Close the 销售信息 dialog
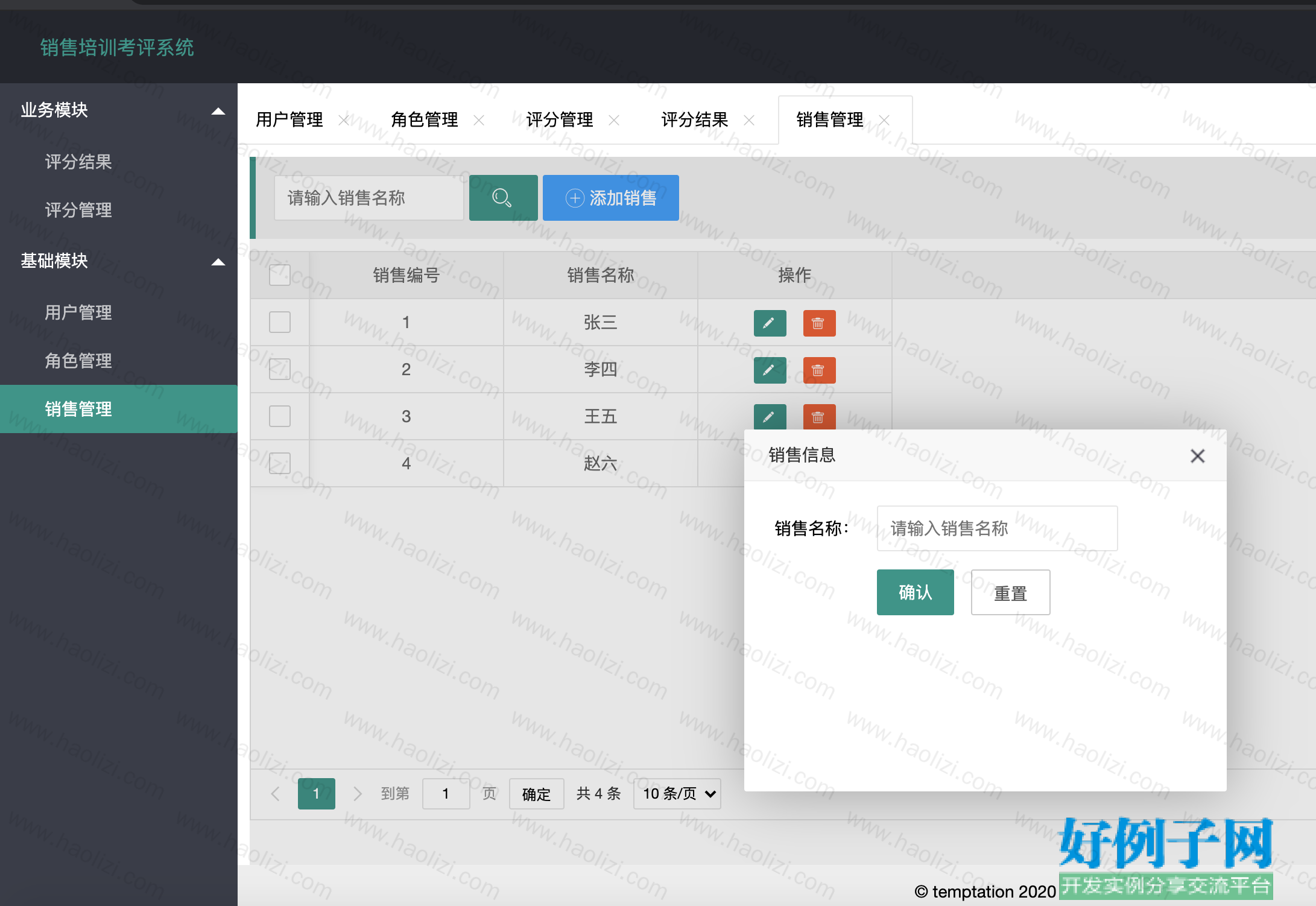Viewport: 1316px width, 906px height. pyautogui.click(x=1198, y=456)
